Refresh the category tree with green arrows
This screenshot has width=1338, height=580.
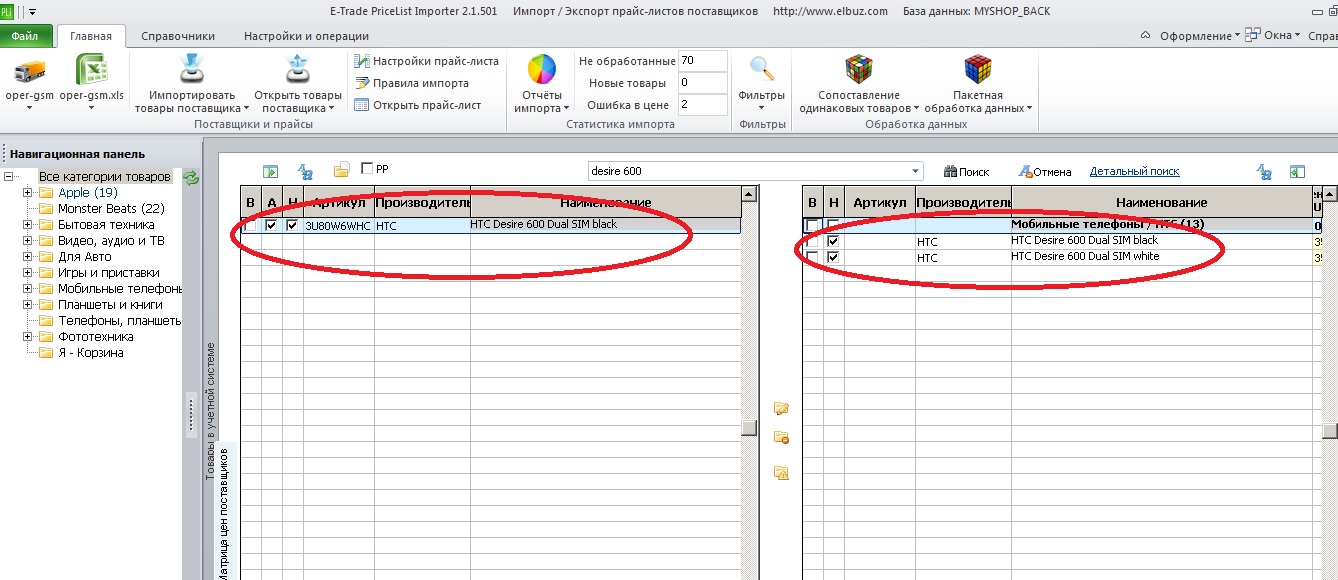point(190,177)
